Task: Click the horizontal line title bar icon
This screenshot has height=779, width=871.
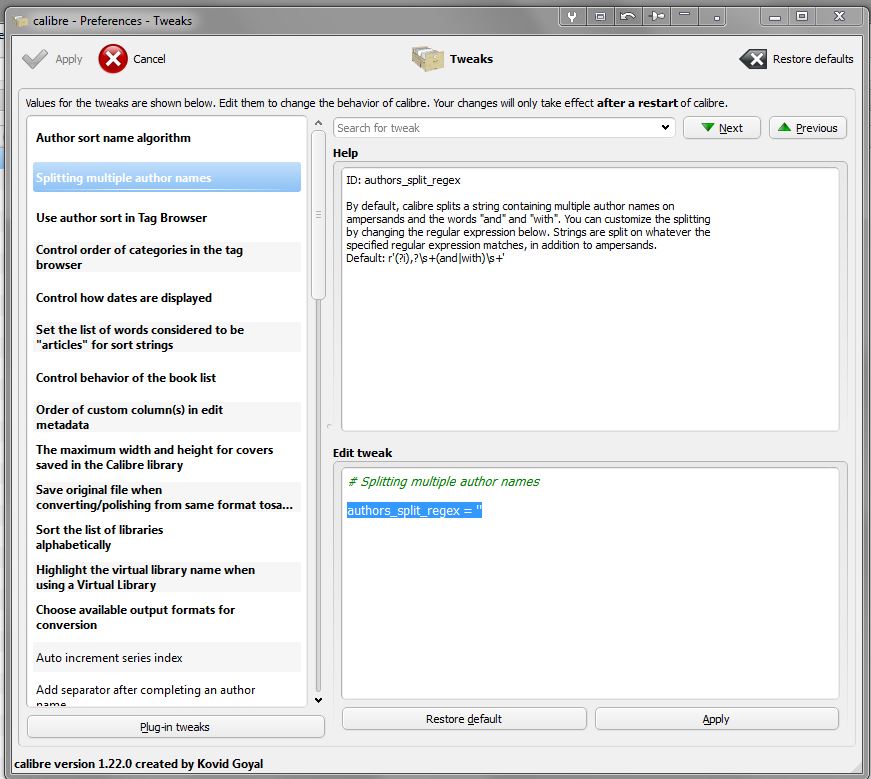Action: pos(685,17)
